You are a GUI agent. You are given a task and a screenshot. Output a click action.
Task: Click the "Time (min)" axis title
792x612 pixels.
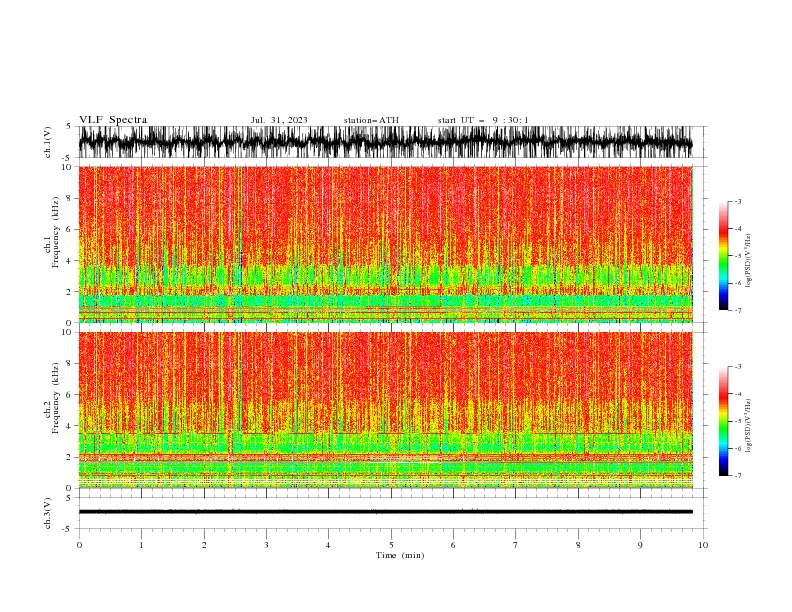pyautogui.click(x=400, y=555)
